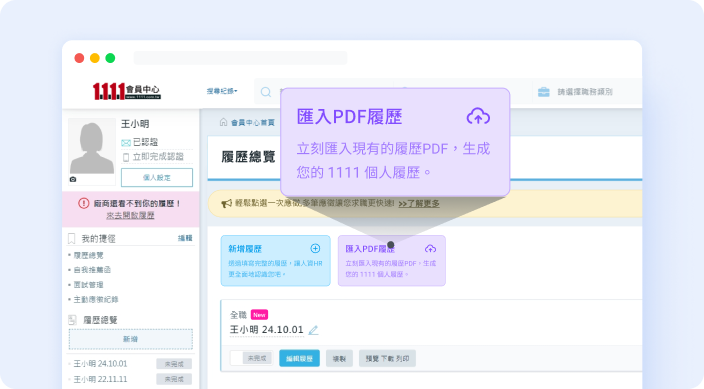Image resolution: width=704 pixels, height=389 pixels.
Task: Click the megaphone announcement icon
Action: coord(226,203)
